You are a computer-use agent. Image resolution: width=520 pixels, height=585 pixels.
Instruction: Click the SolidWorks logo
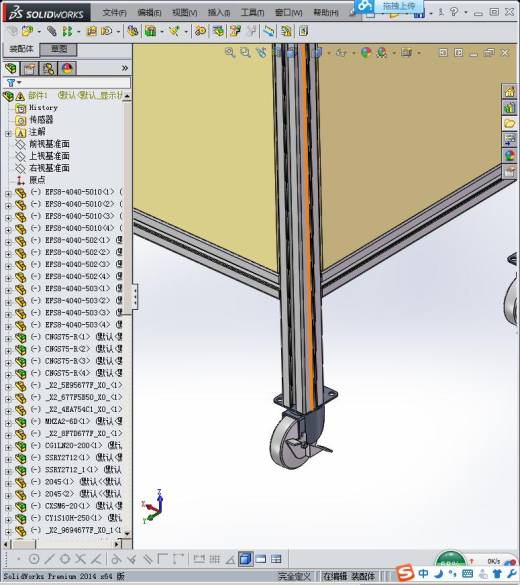[46, 13]
